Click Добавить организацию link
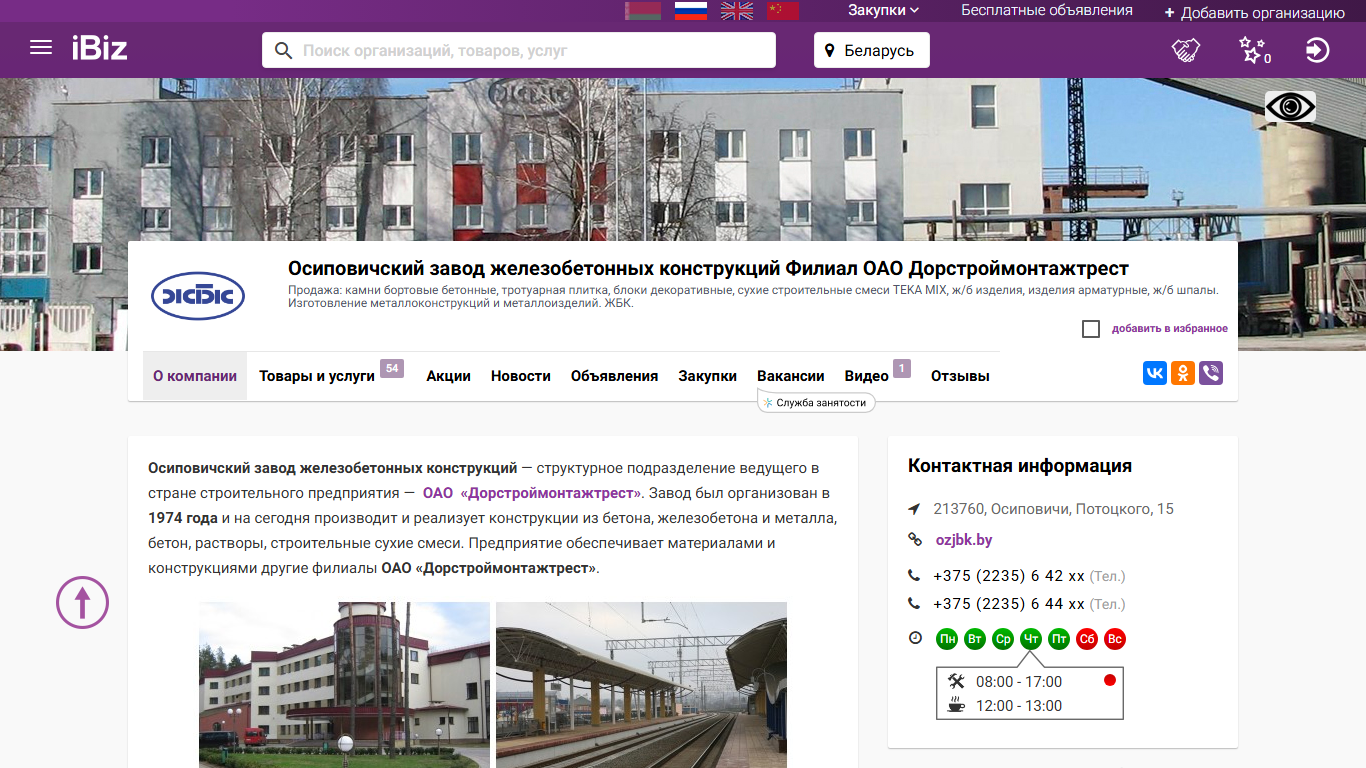 (x=1254, y=13)
